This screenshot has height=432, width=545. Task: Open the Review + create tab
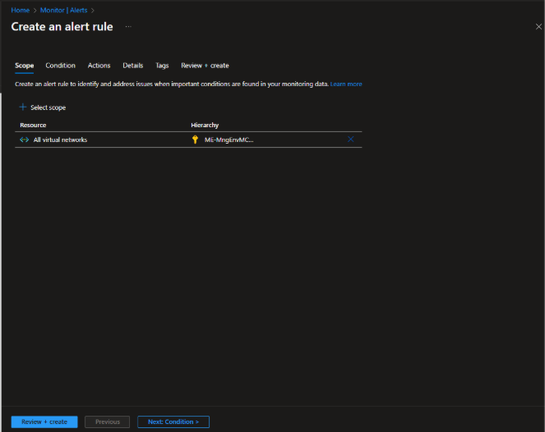(205, 66)
